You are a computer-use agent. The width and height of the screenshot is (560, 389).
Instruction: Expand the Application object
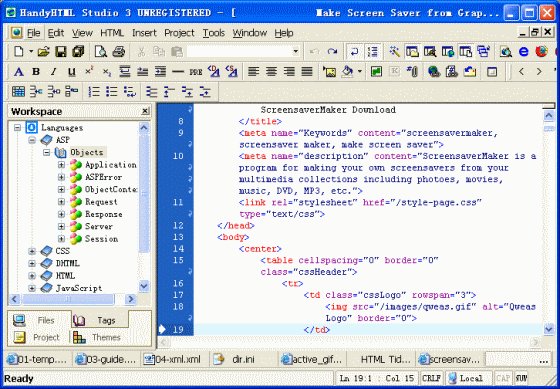61,165
